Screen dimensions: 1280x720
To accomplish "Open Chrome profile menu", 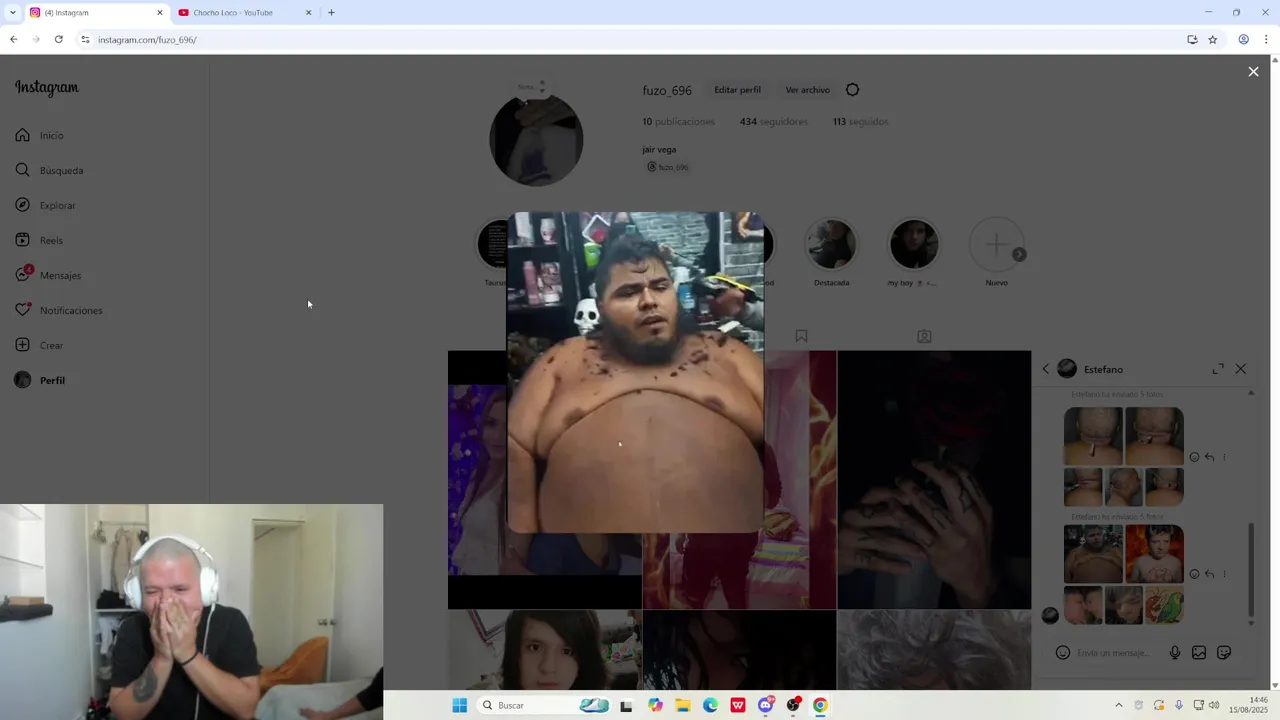I will [x=1243, y=40].
